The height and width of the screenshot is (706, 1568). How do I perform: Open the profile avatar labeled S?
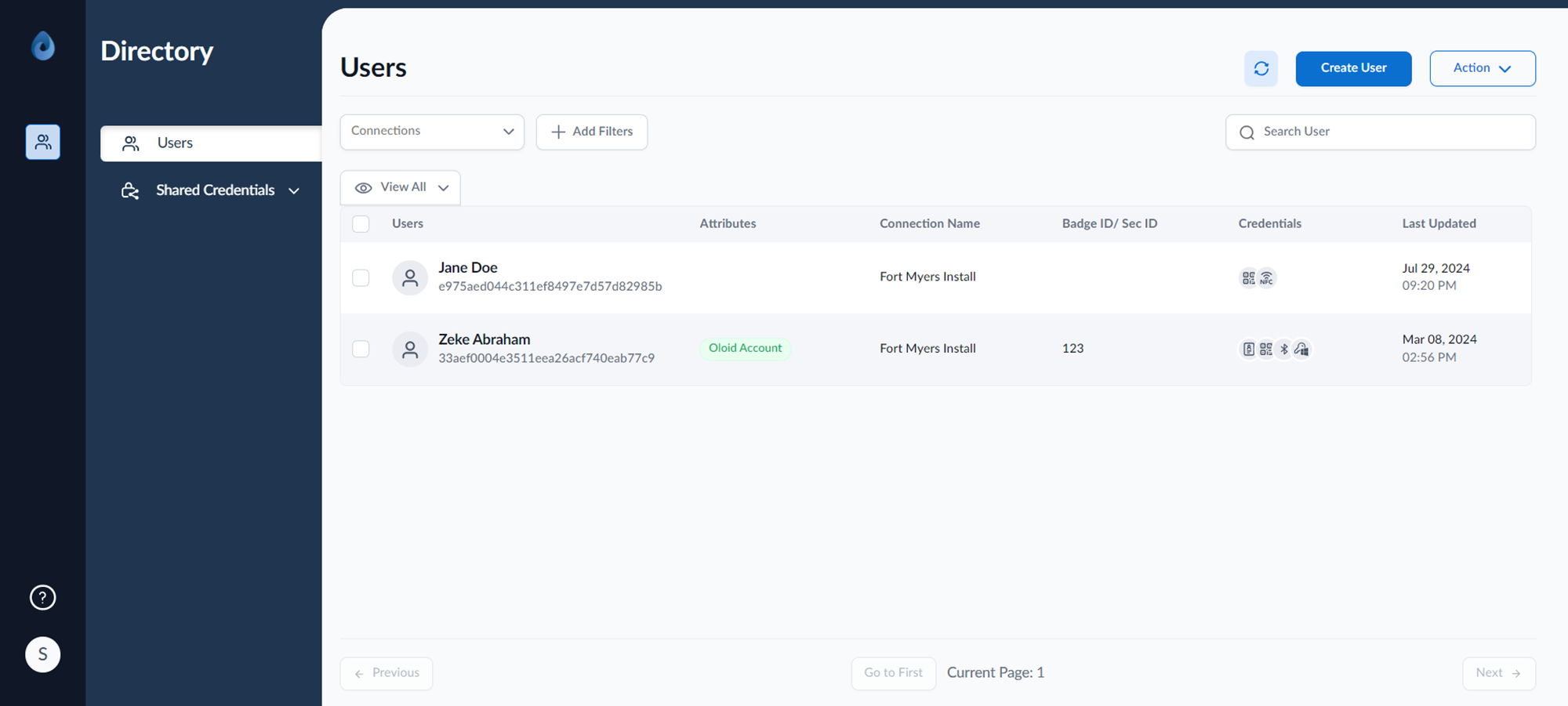coord(43,654)
